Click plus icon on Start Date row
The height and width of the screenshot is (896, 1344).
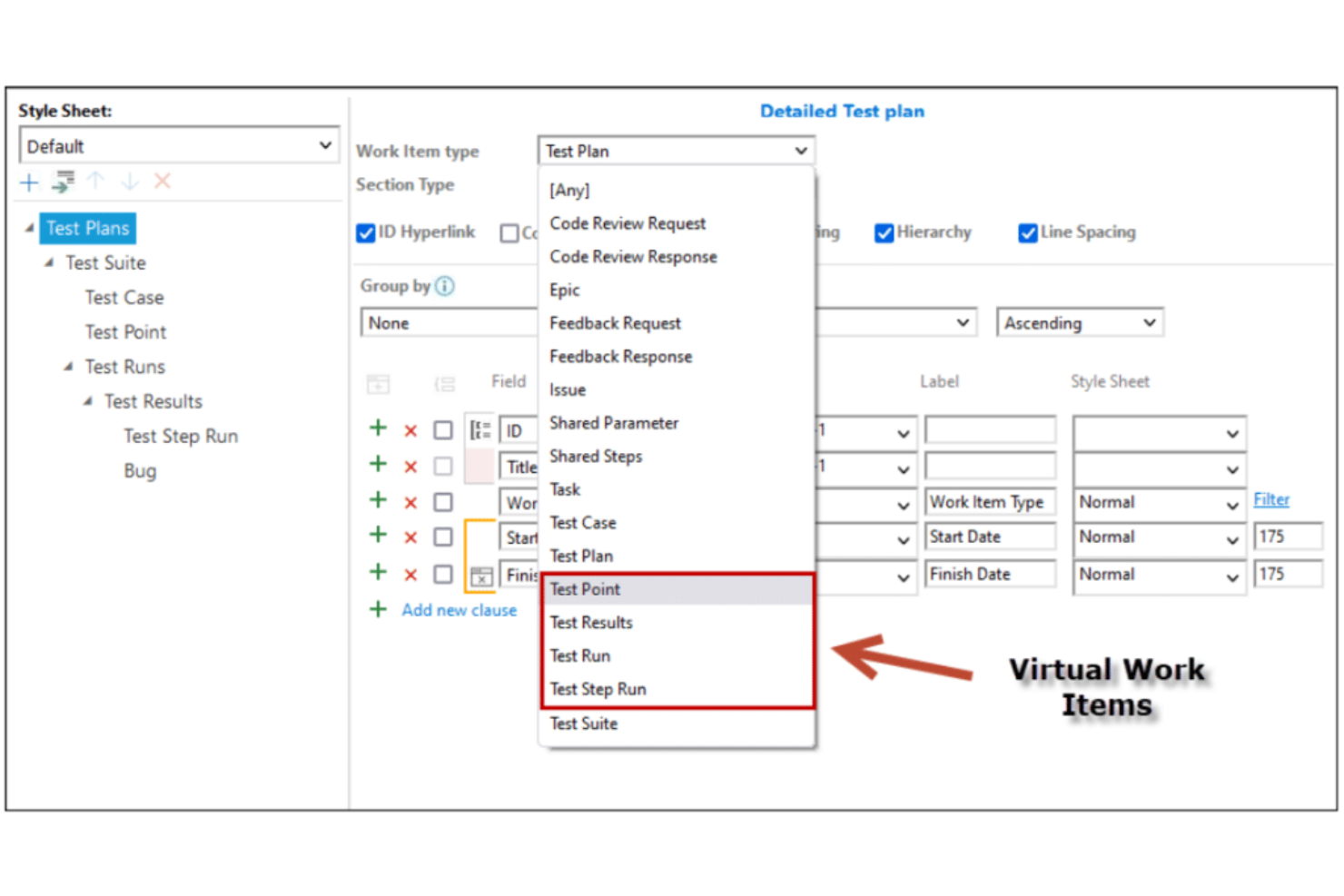378,535
